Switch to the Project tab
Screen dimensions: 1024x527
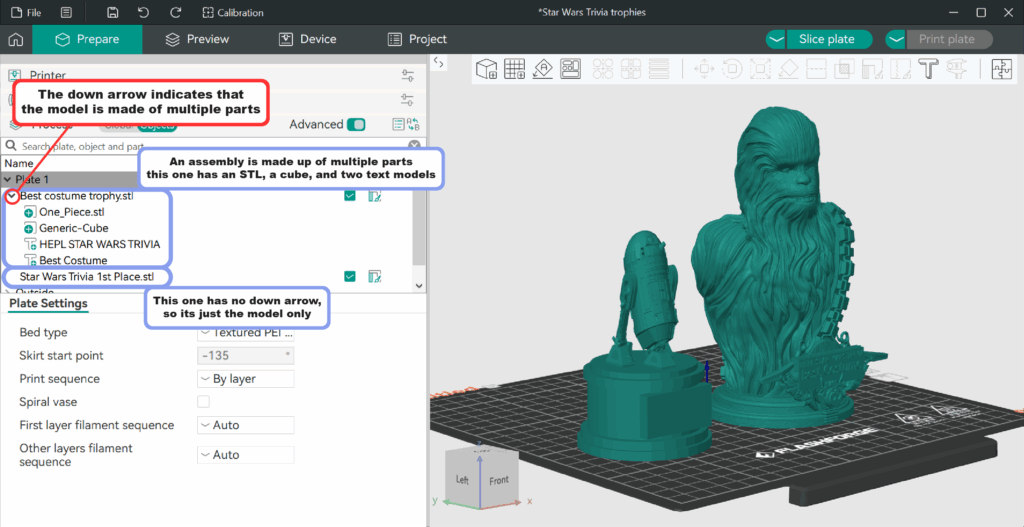pos(417,39)
